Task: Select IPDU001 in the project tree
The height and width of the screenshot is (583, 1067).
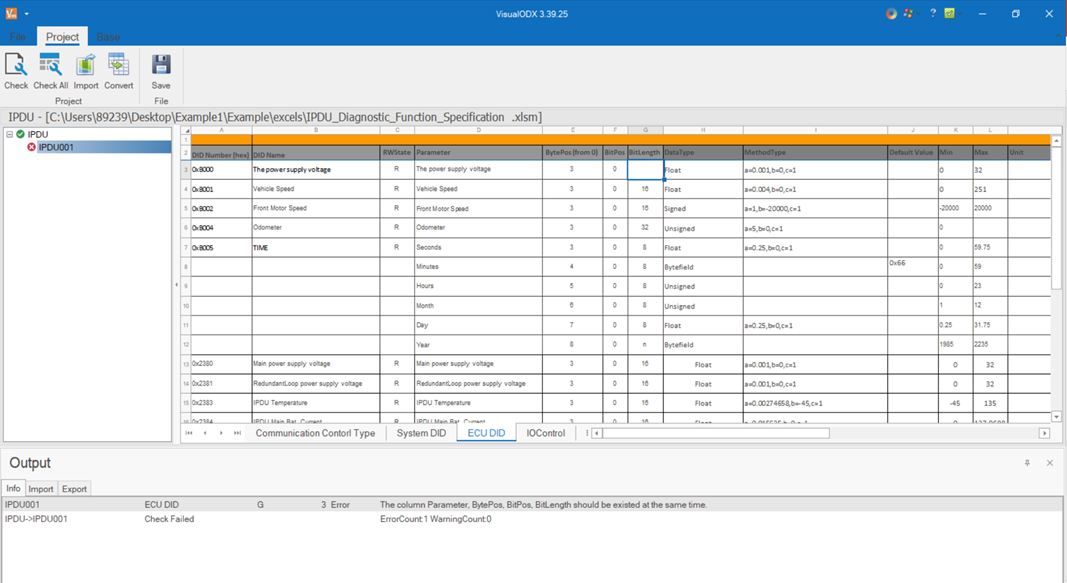Action: [56, 147]
